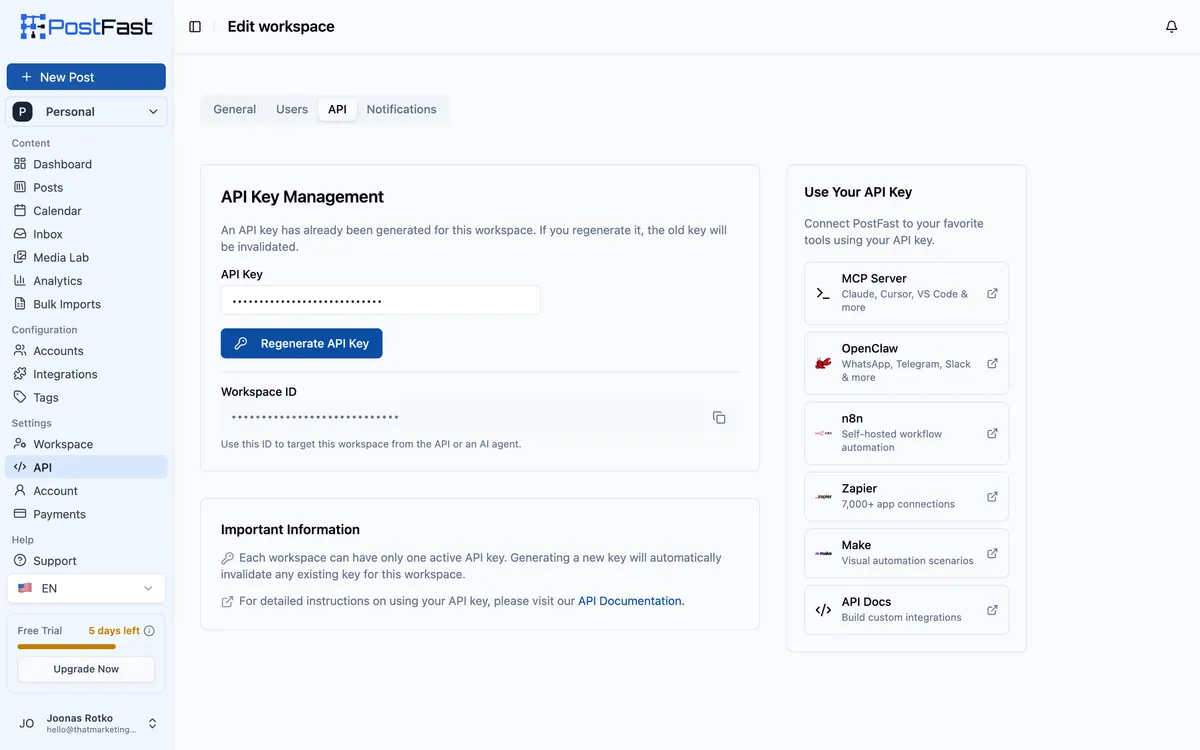Expand the Personal workspace dropdown
Screen dimensions: 1200x750
(87, 112)
